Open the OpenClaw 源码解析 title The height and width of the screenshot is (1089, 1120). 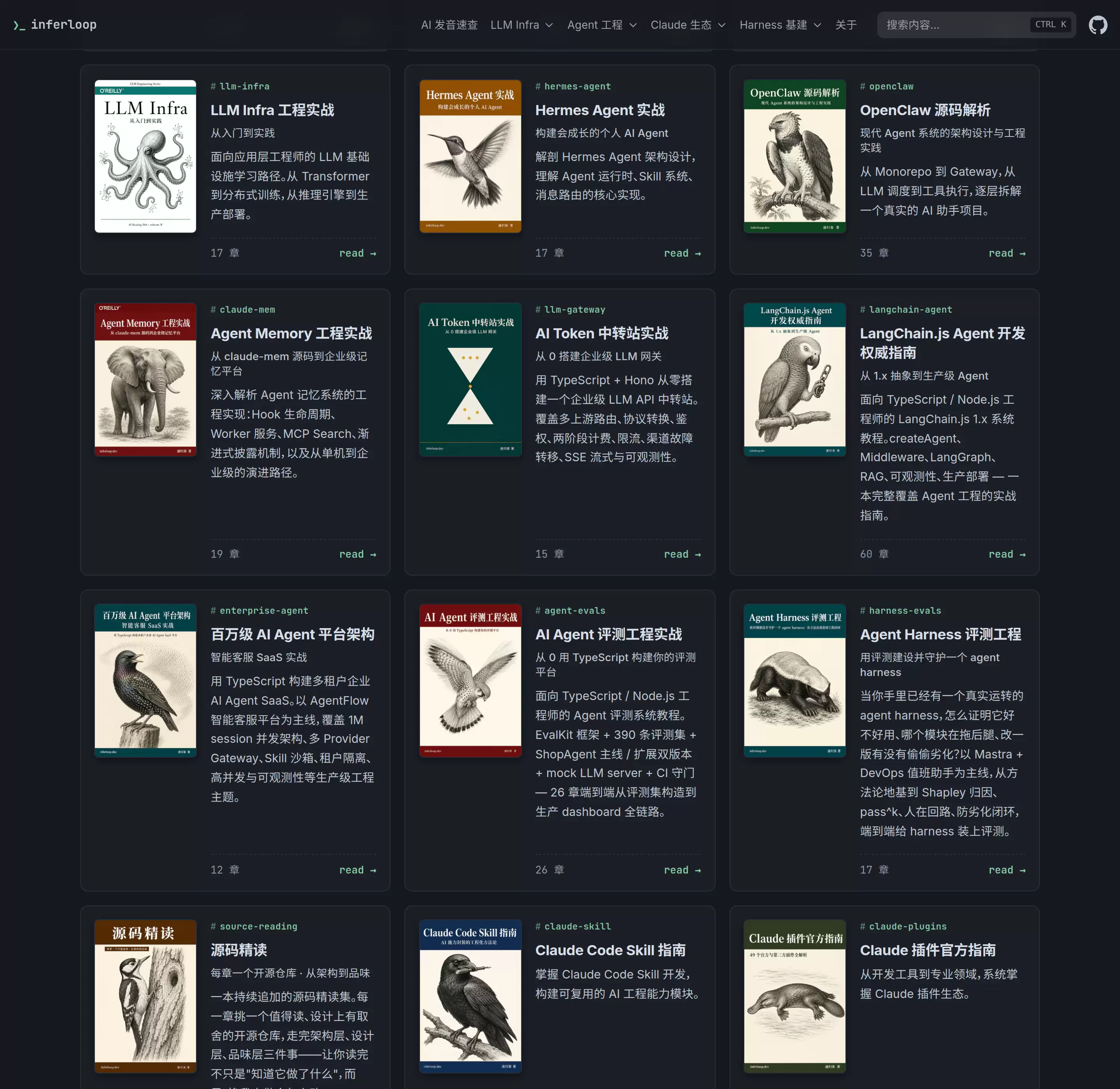point(925,110)
